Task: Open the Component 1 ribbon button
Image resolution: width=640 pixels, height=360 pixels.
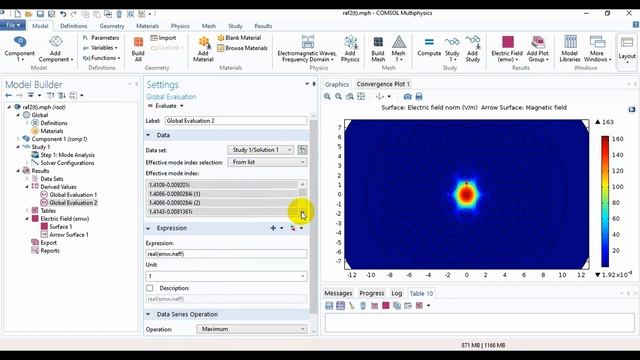Action: click(19, 48)
